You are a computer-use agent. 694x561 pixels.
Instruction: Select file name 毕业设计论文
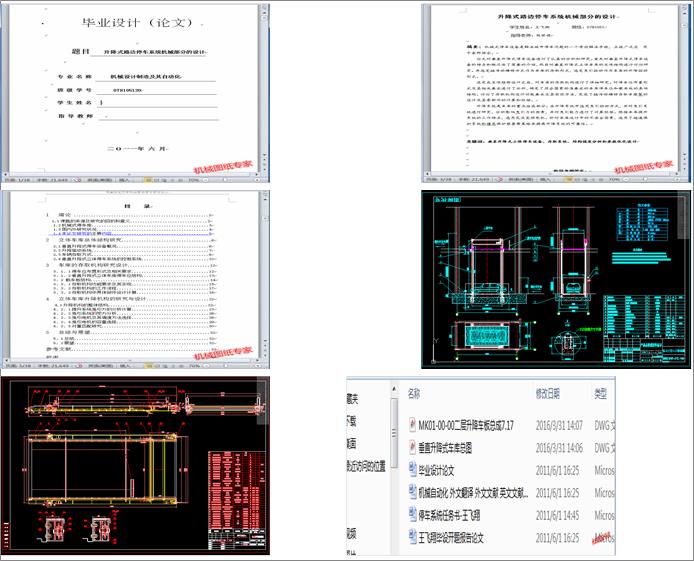[436, 470]
